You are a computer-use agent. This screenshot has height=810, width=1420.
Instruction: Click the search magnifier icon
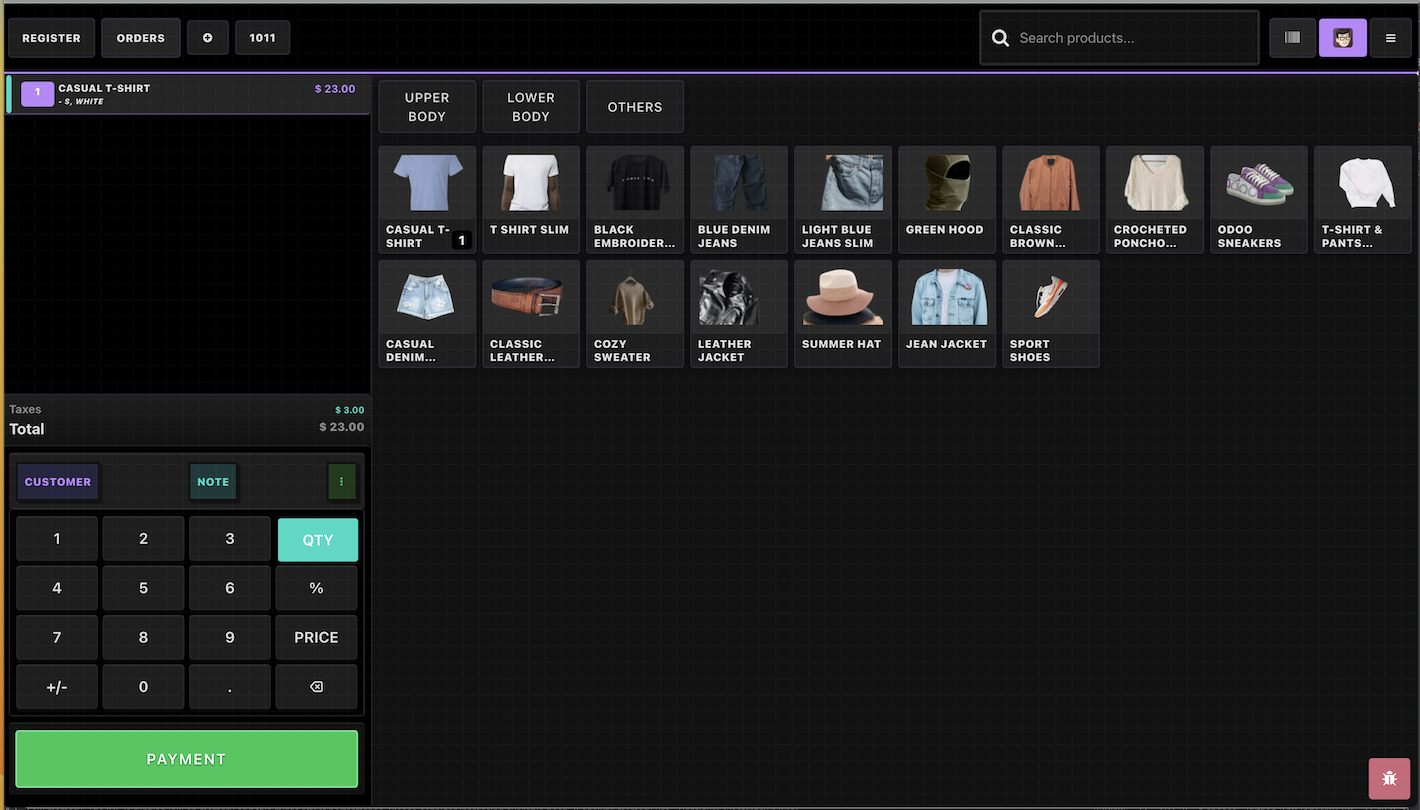click(1000, 38)
